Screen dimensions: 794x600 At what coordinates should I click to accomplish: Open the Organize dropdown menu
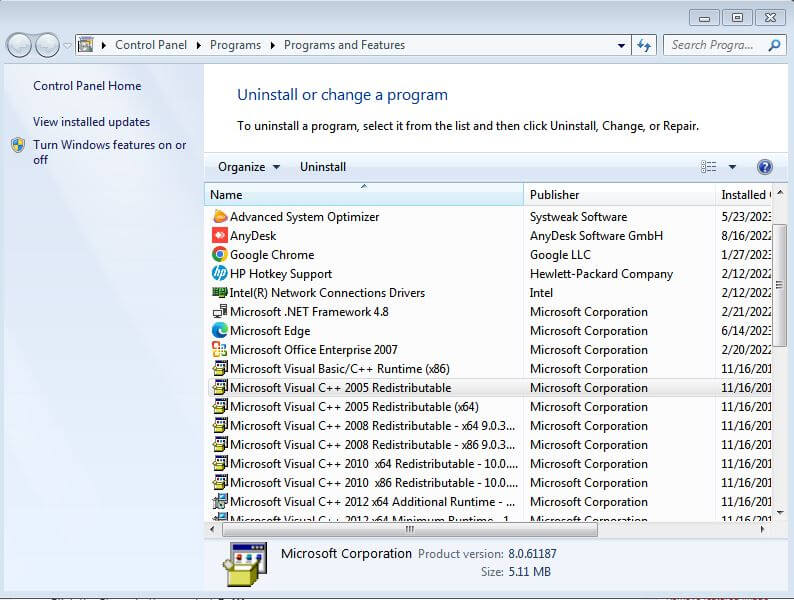[249, 167]
